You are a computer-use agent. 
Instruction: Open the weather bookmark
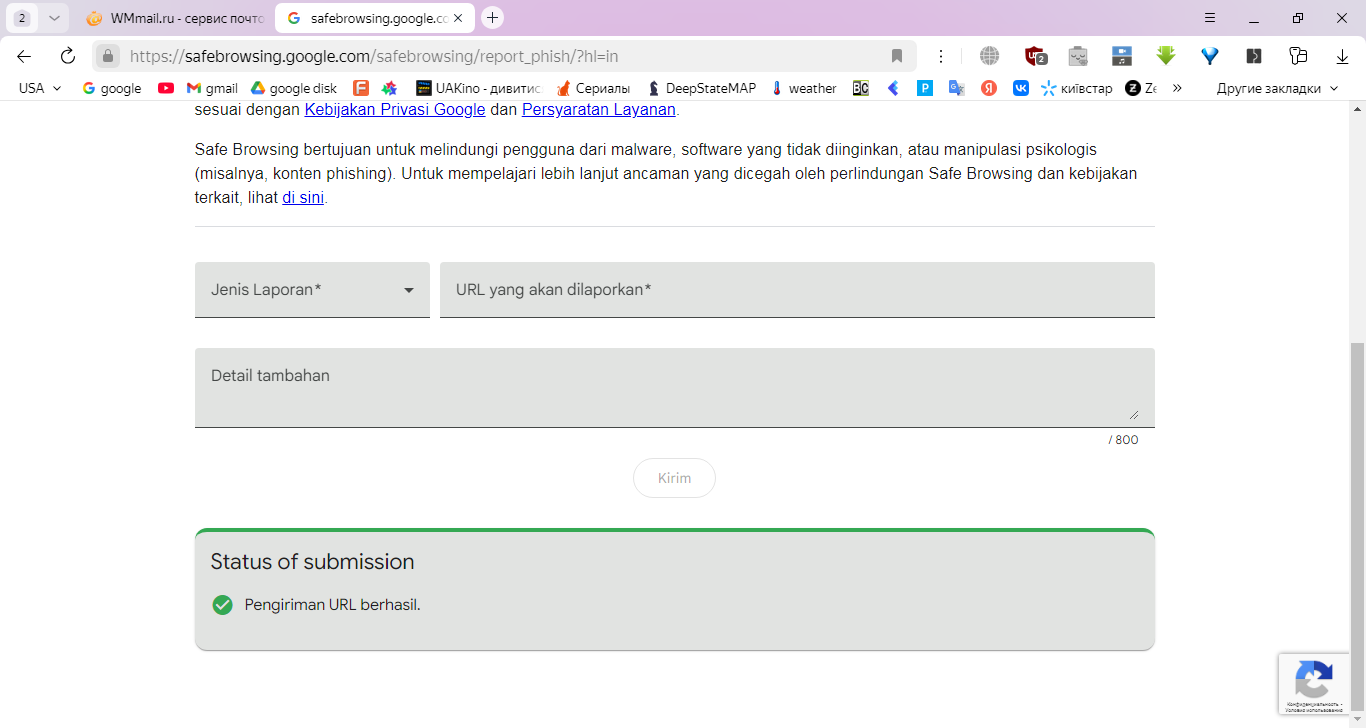coord(804,88)
